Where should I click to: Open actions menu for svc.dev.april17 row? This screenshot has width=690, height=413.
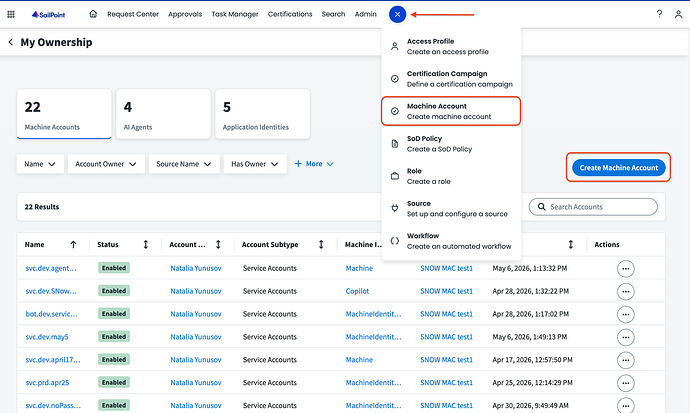[x=625, y=360]
